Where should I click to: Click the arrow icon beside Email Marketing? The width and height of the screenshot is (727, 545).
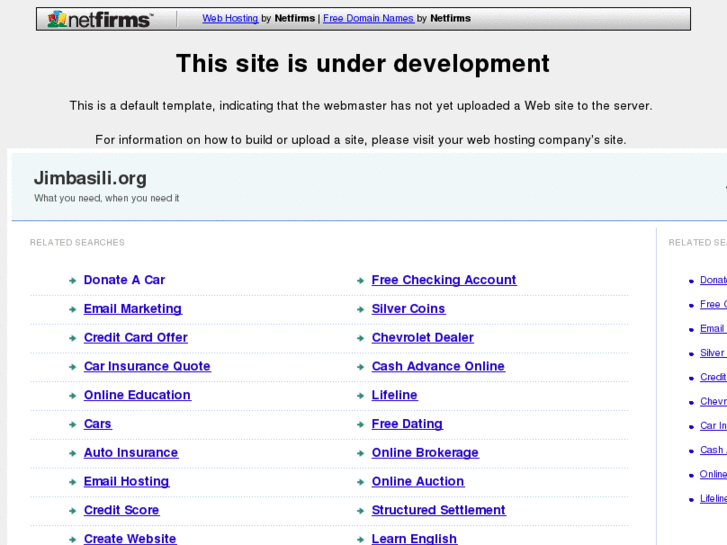pos(72,309)
